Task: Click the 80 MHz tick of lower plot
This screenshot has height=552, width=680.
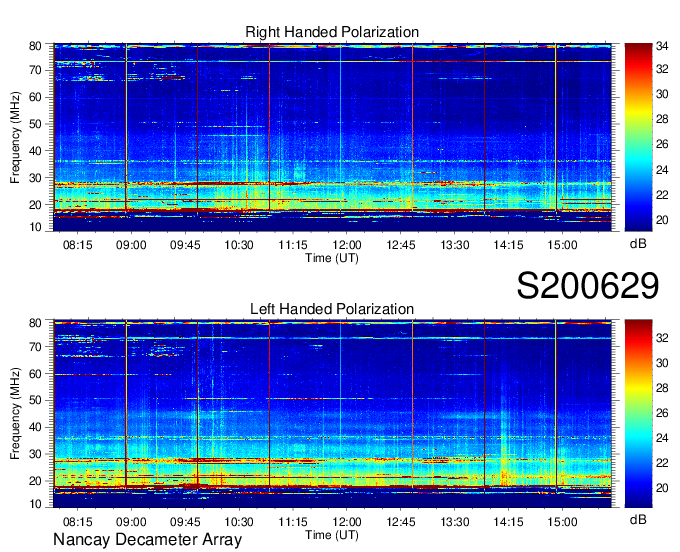Action: click(x=35, y=323)
